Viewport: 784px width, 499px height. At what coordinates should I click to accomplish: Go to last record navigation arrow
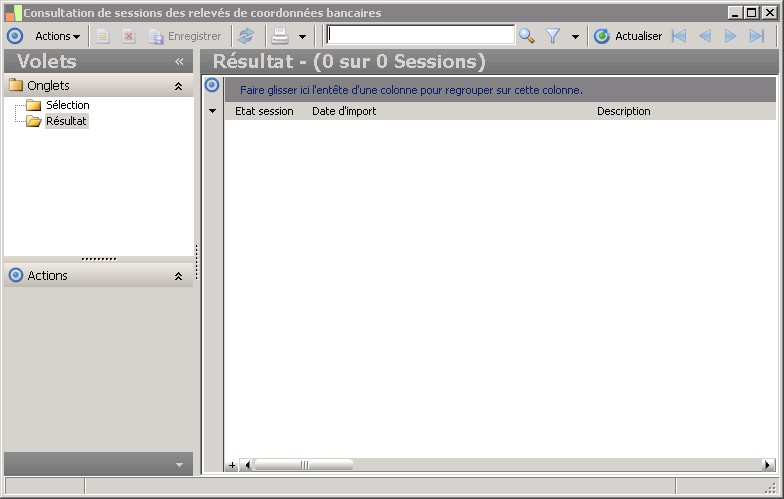tap(756, 36)
